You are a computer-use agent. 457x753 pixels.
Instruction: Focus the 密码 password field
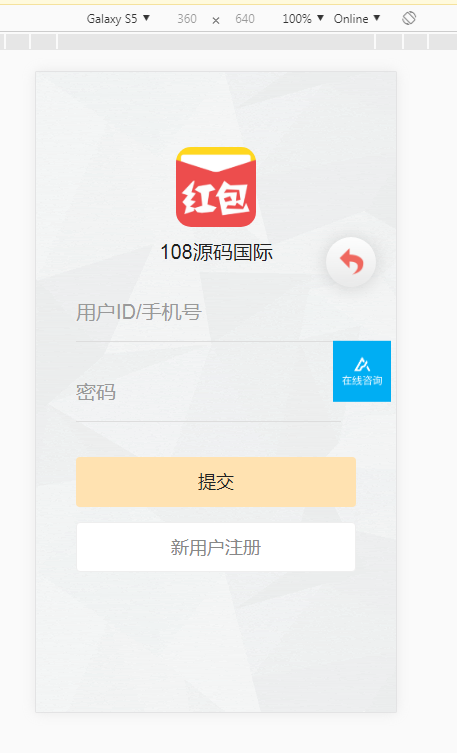tap(208, 392)
